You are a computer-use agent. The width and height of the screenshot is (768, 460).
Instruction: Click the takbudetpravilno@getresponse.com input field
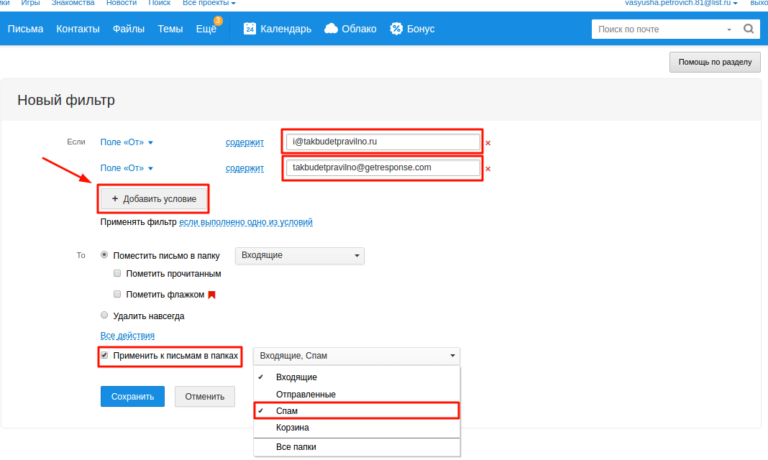pyautogui.click(x=382, y=168)
